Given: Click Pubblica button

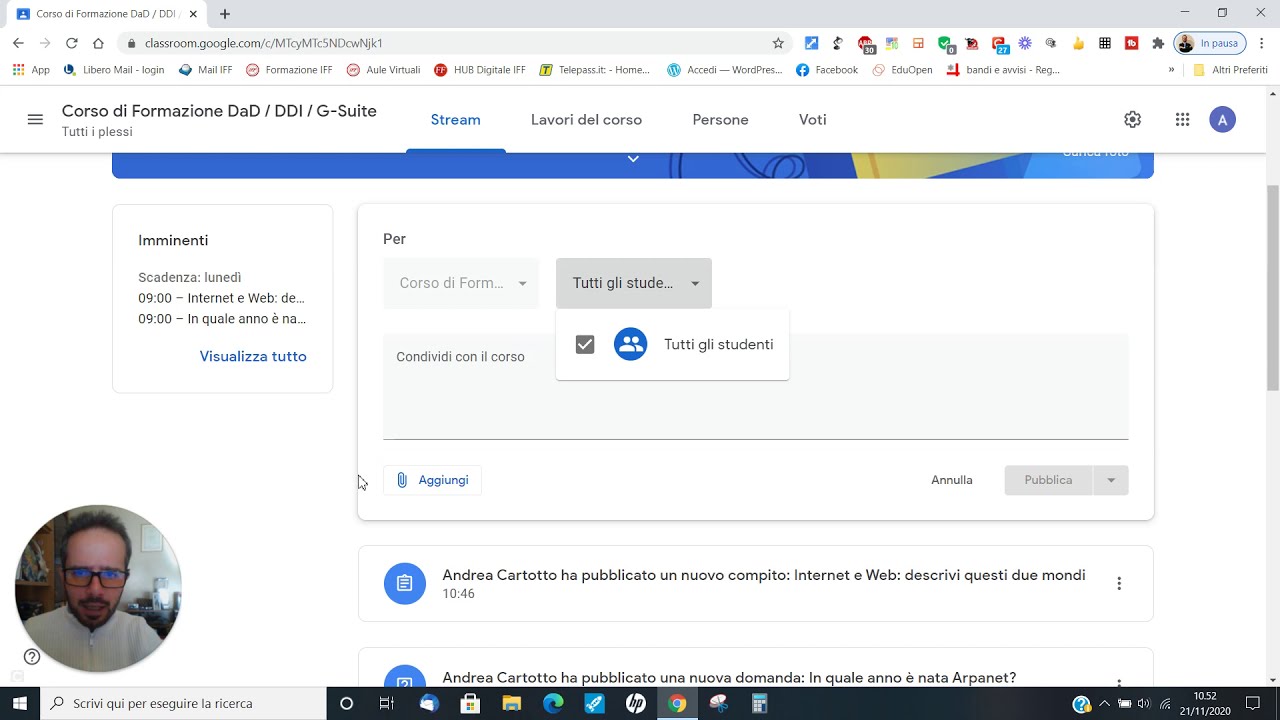Looking at the screenshot, I should pyautogui.click(x=1048, y=480).
